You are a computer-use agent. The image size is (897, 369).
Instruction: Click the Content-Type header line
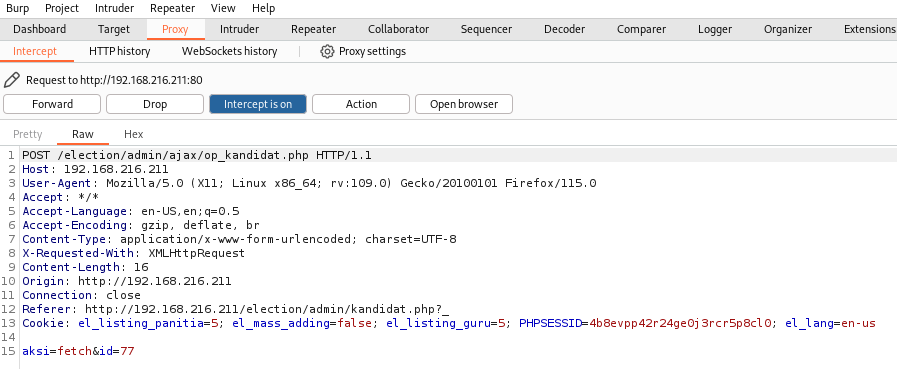(239, 239)
